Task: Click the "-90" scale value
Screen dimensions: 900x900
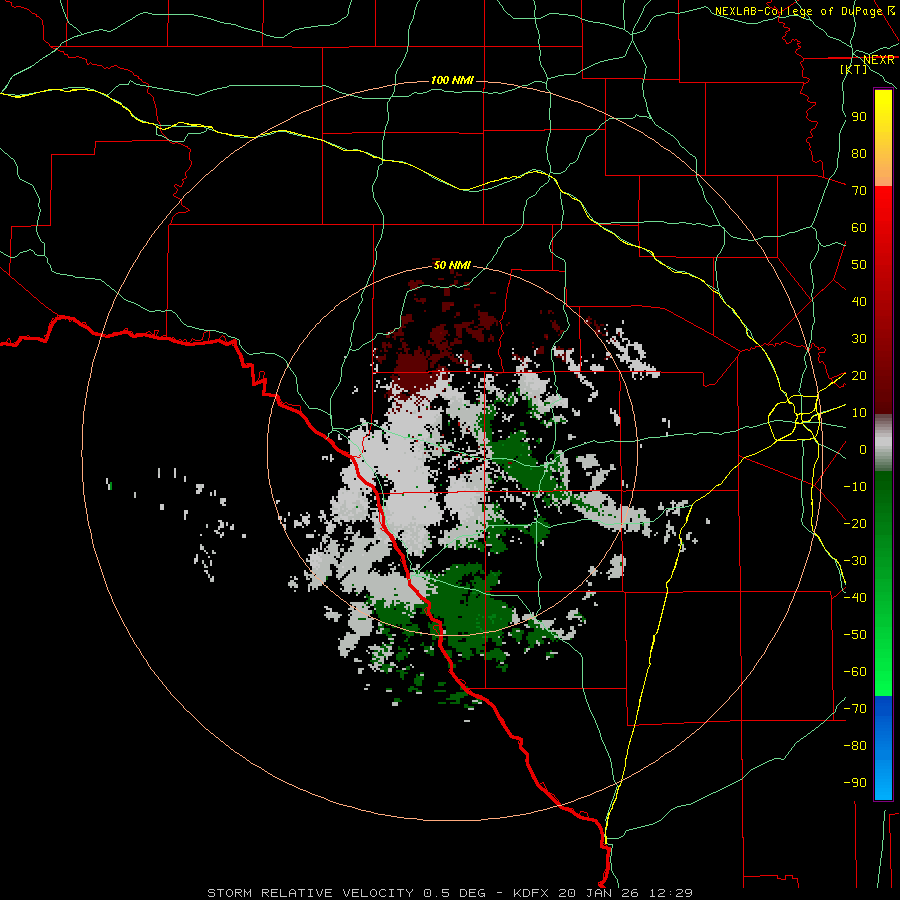Action: 855,783
